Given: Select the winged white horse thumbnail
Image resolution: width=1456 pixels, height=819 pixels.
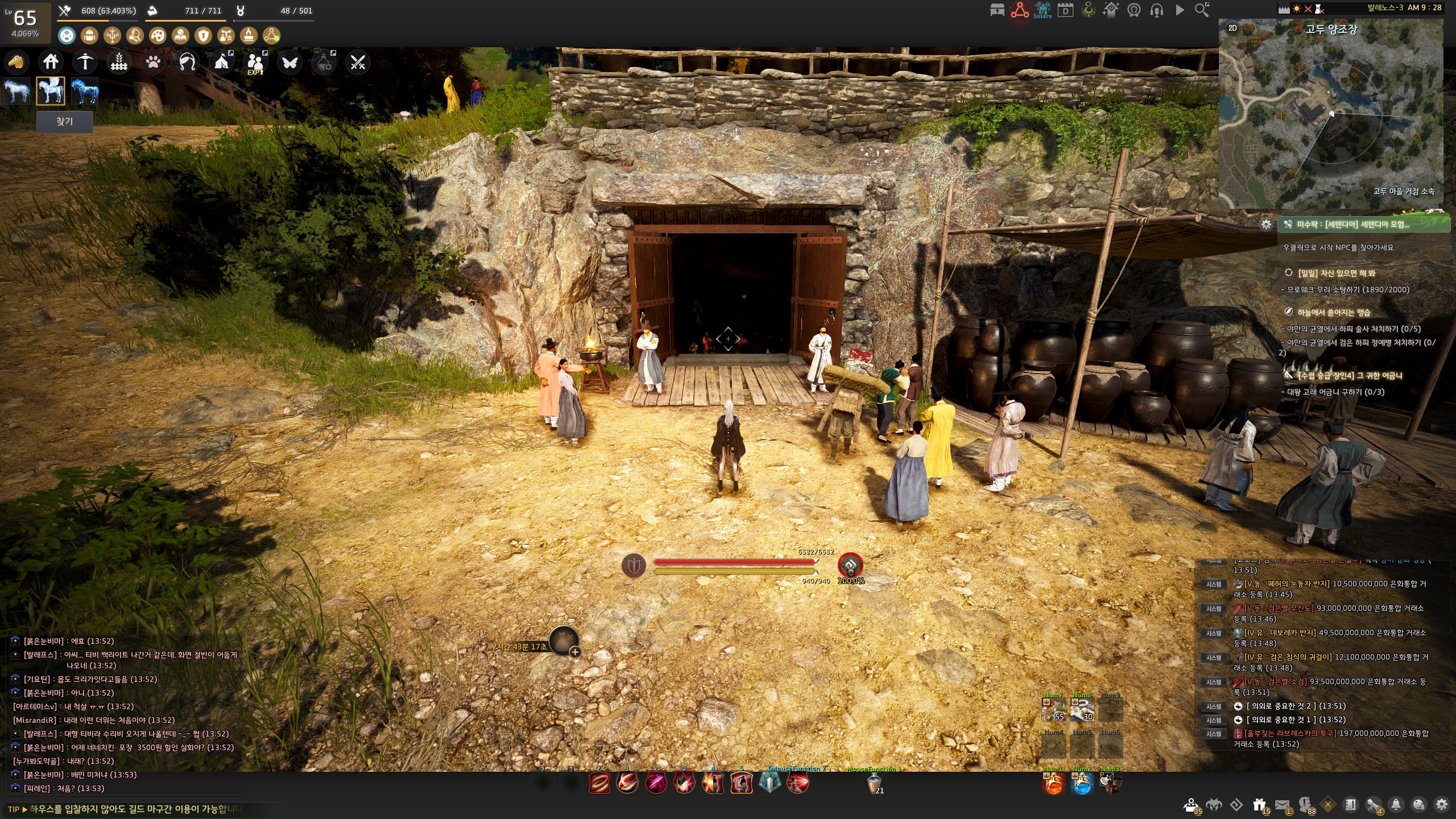Looking at the screenshot, I should tap(51, 91).
